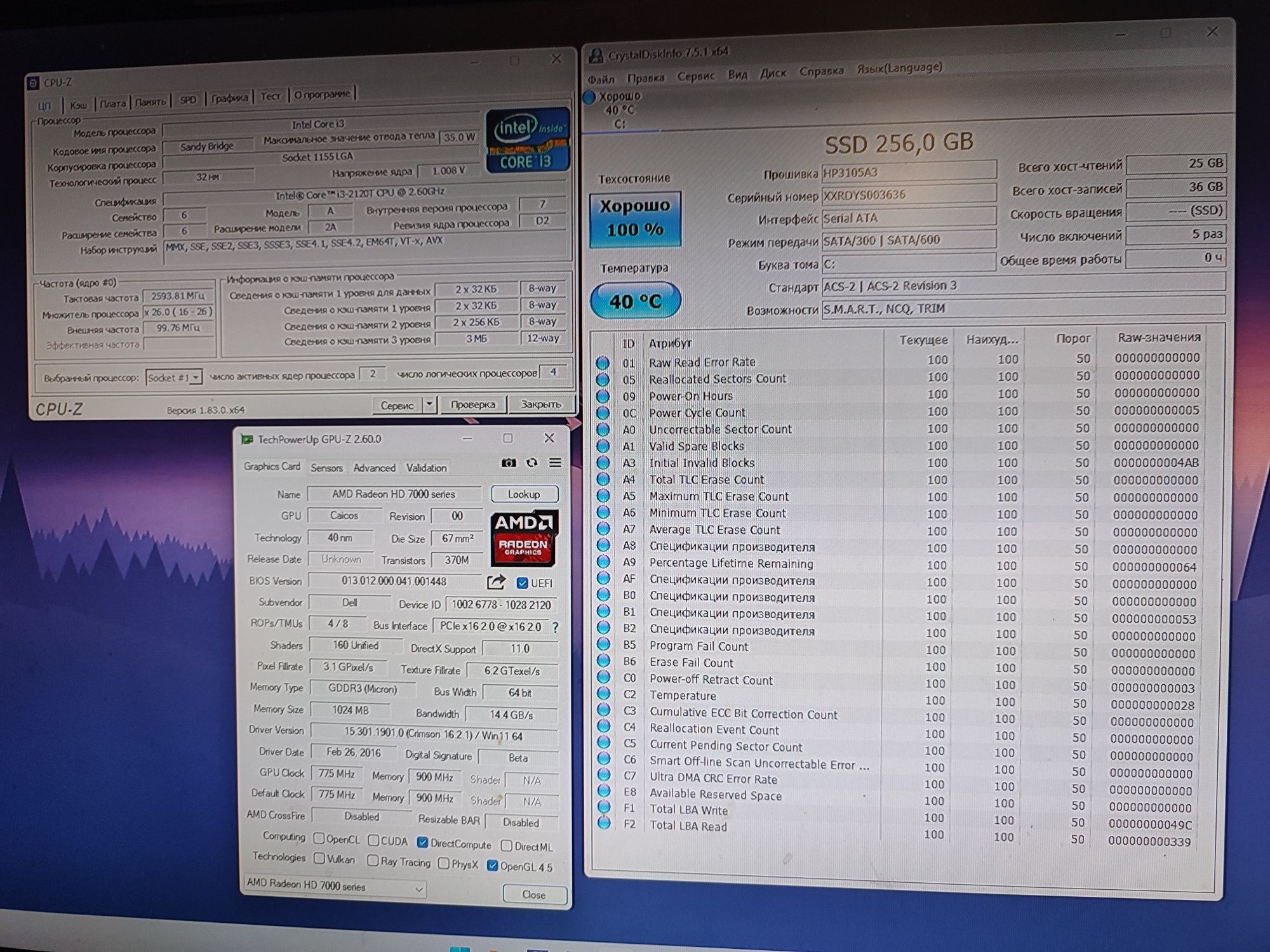Click the status circle for Percentage Lifetime Remaining
This screenshot has height=952, width=1270.
coord(603,562)
